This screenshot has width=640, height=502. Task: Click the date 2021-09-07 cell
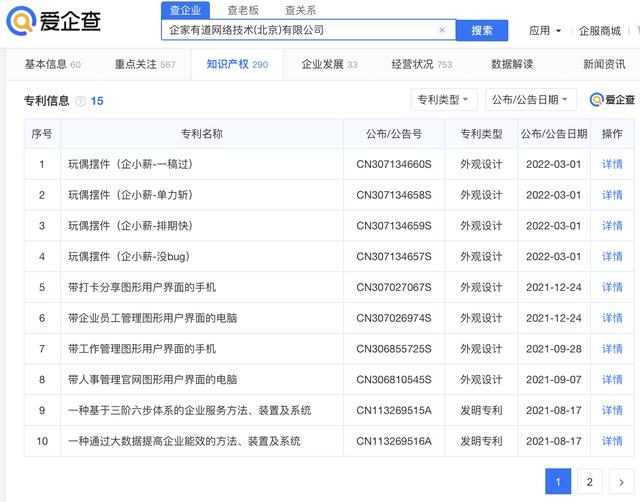click(553, 380)
